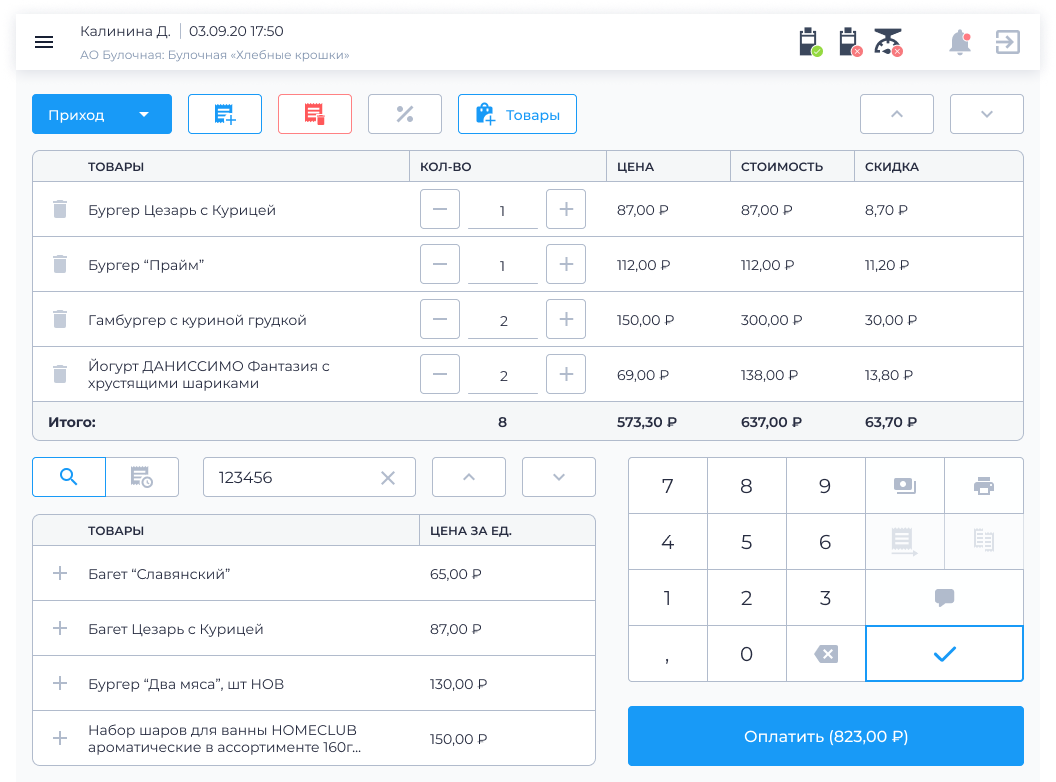Click the printer icon on the keypad
The width and height of the screenshot is (1056, 782).
[984, 486]
